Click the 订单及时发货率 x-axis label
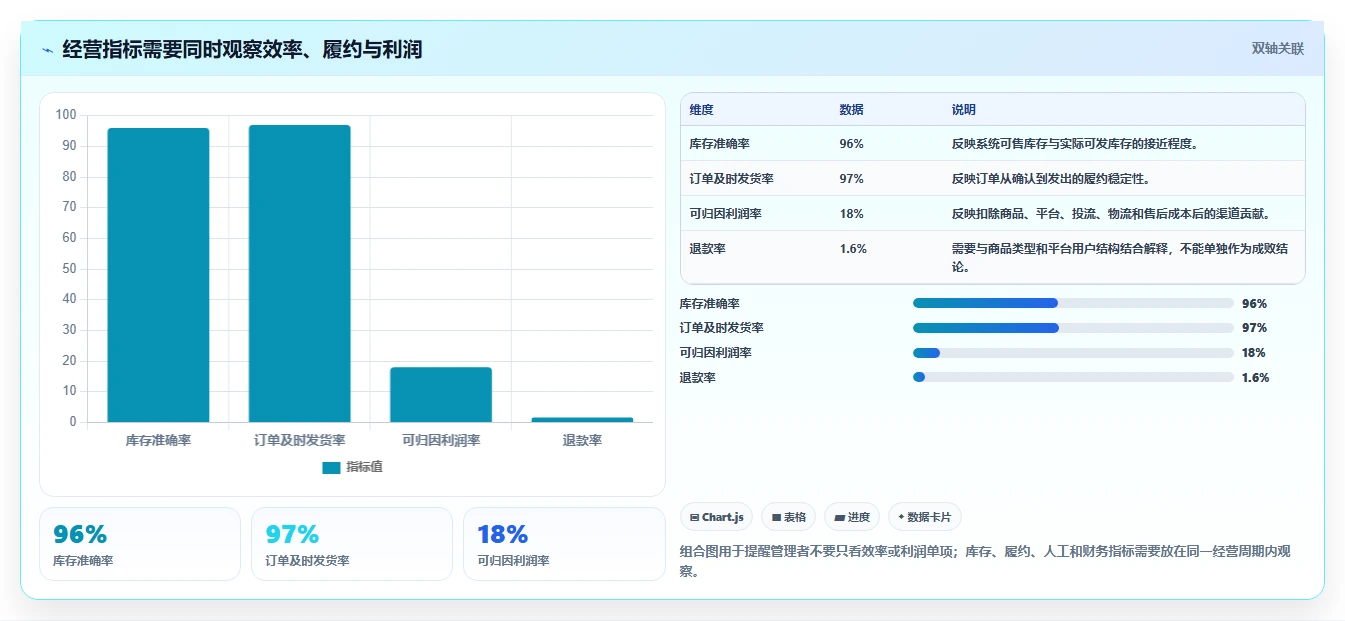 pos(299,440)
